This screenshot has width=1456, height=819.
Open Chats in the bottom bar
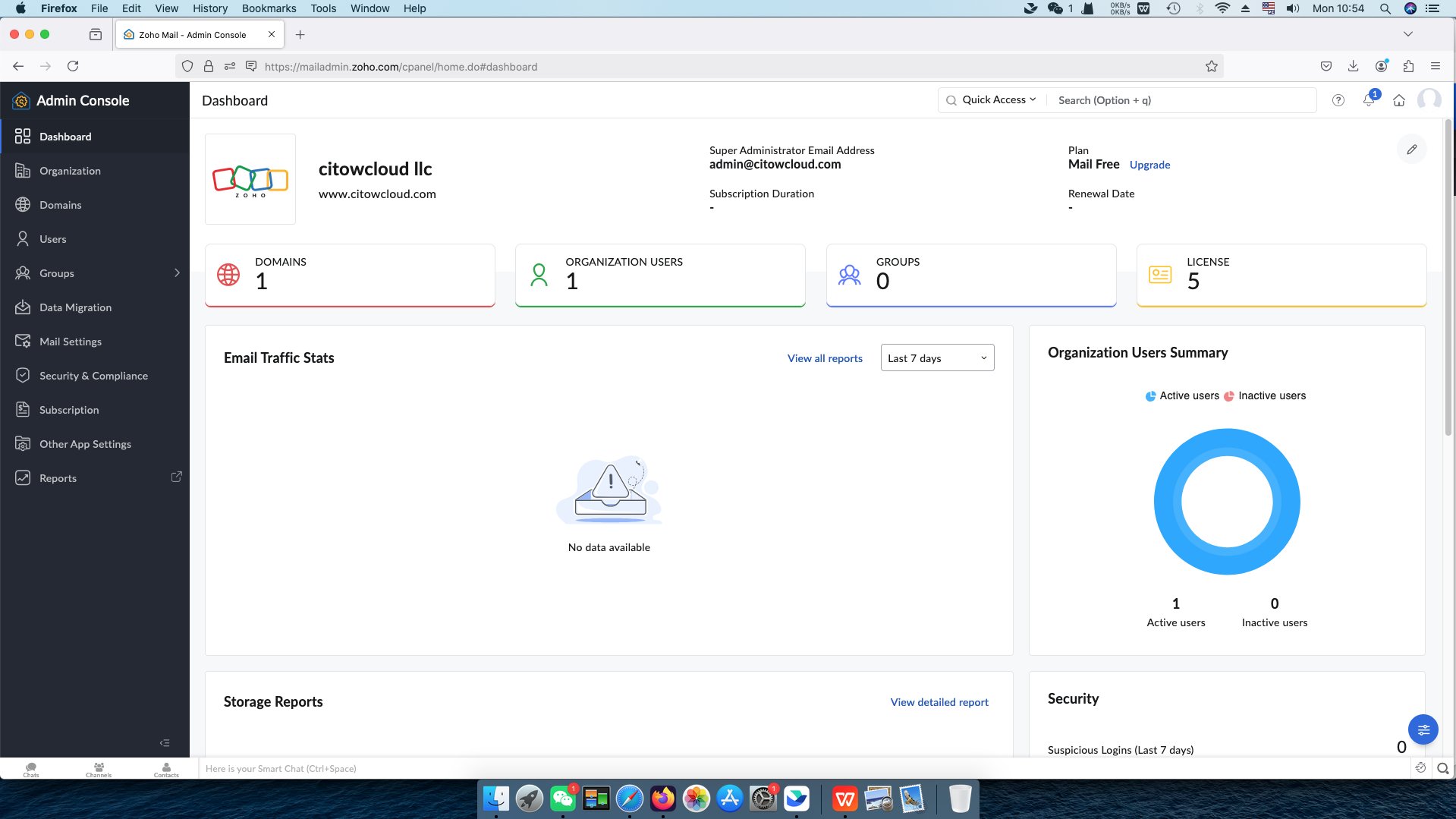pyautogui.click(x=31, y=769)
